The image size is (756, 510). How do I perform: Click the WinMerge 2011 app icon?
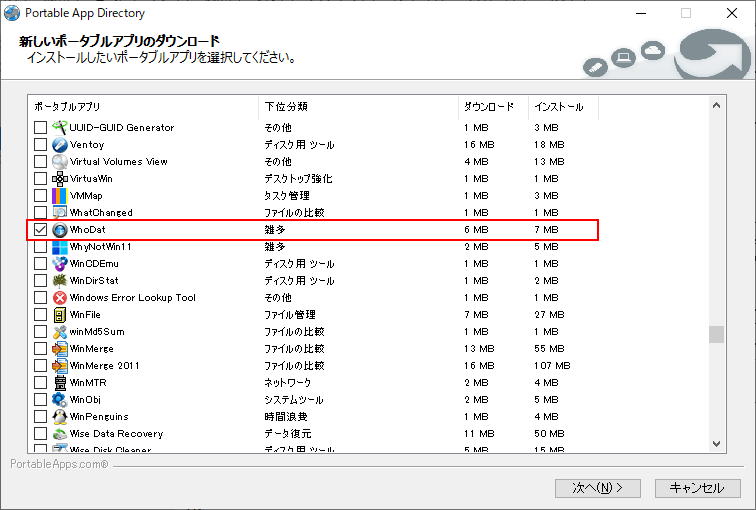(x=59, y=366)
